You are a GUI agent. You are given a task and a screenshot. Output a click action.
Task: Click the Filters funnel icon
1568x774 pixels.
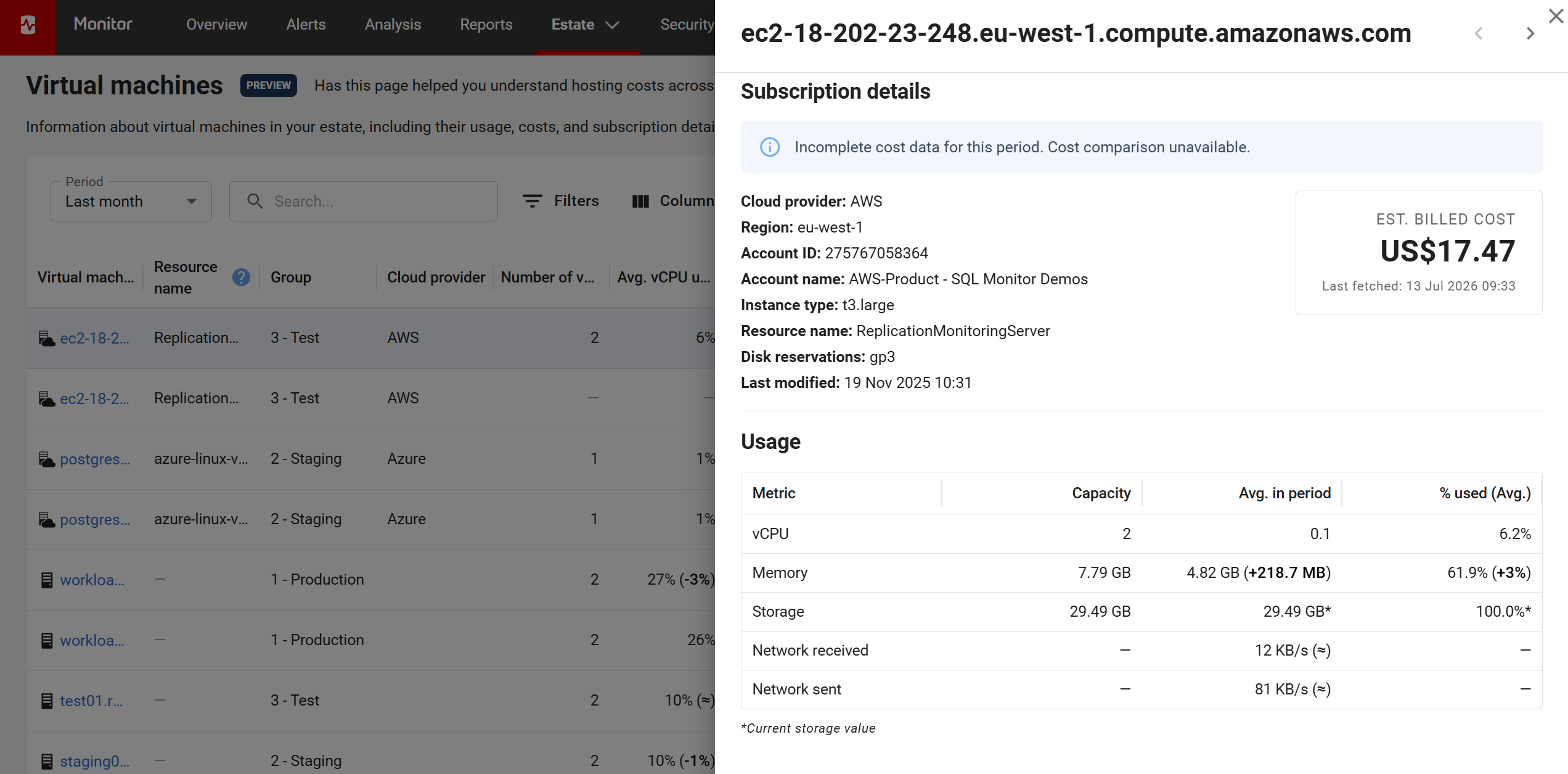[532, 201]
